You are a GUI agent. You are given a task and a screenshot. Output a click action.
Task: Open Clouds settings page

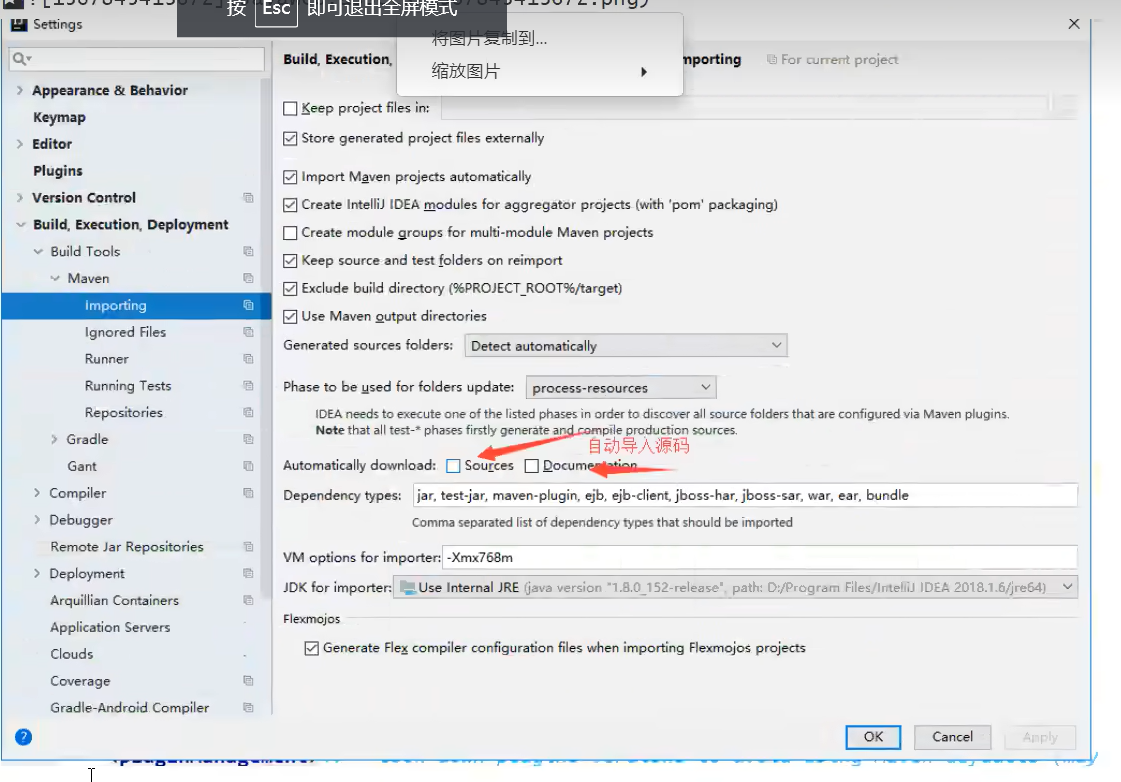click(71, 654)
